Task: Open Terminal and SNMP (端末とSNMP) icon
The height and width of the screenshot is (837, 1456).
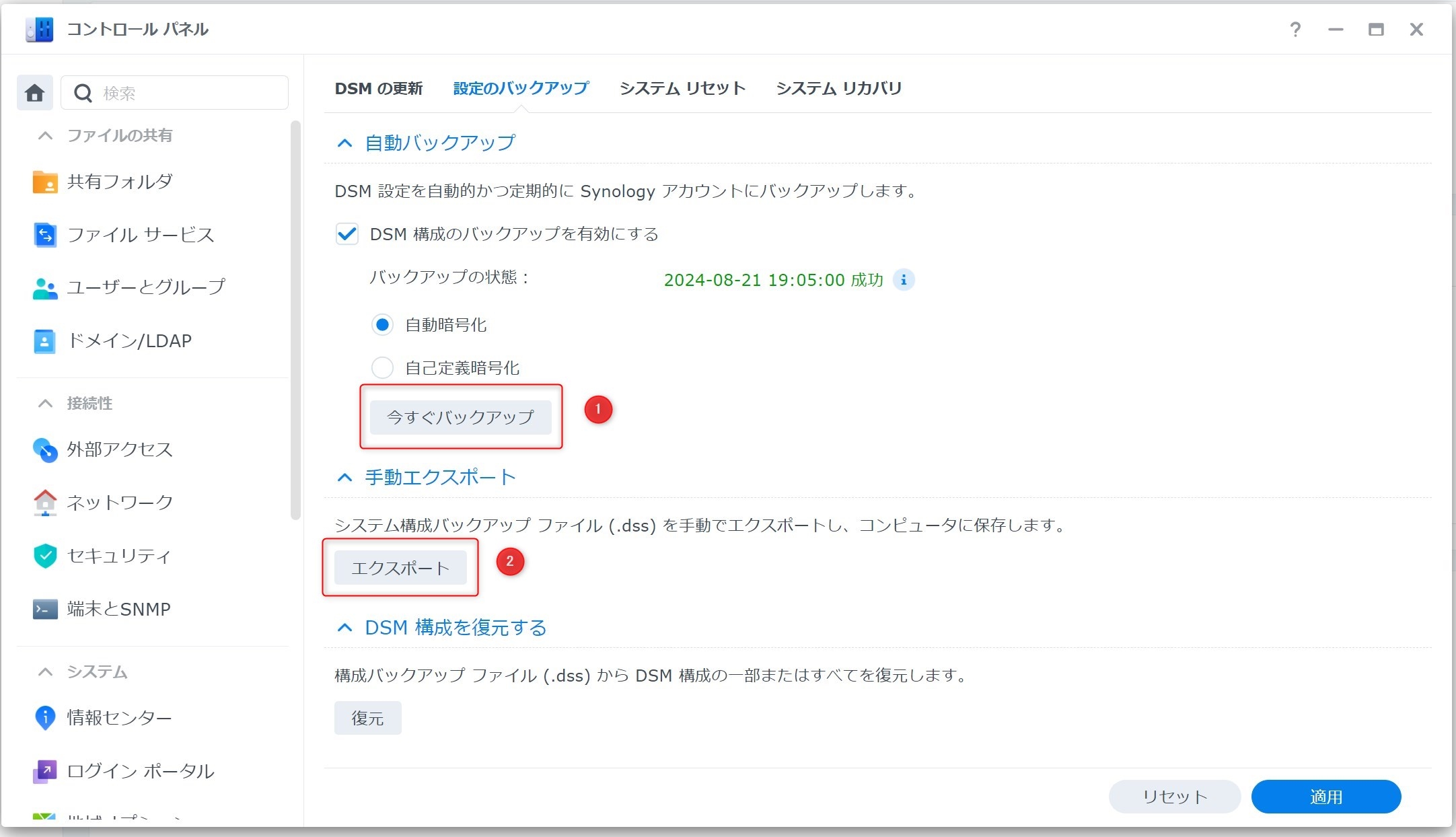Action: [45, 609]
